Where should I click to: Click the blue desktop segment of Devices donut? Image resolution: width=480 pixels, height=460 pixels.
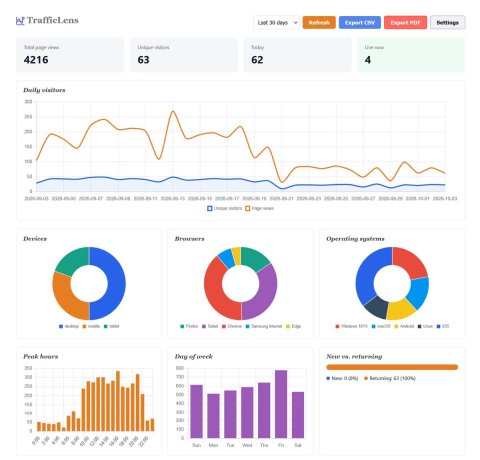point(117,283)
